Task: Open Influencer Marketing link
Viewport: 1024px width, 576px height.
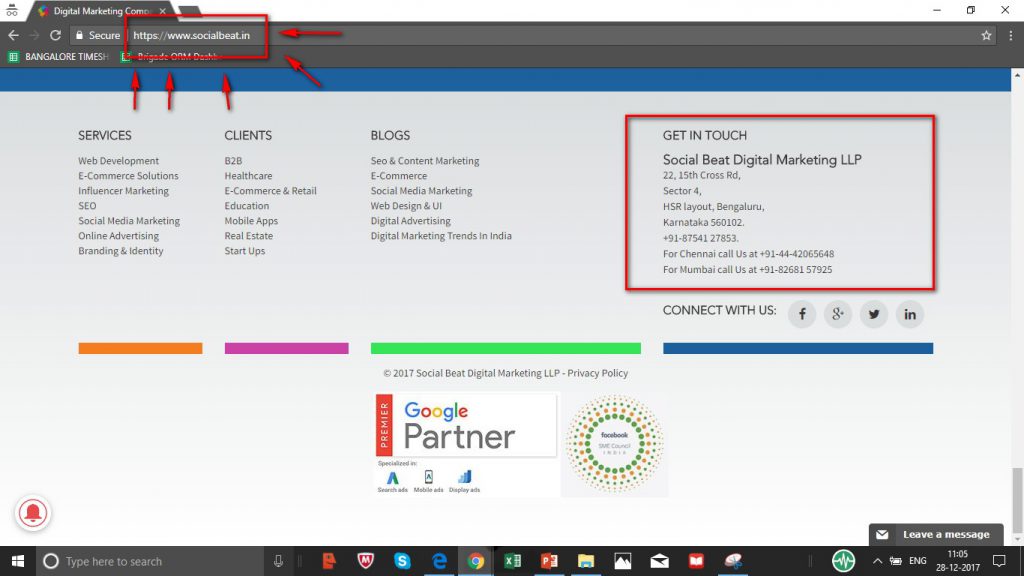Action: 123,191
